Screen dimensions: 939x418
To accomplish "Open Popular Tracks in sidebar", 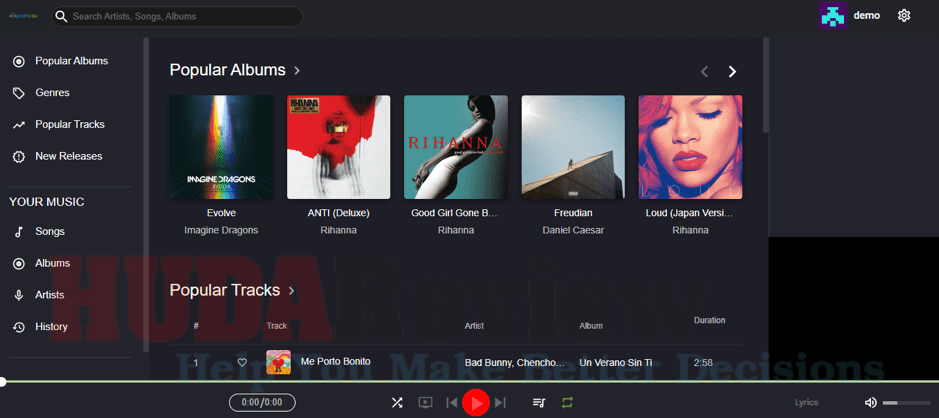I will click(69, 125).
